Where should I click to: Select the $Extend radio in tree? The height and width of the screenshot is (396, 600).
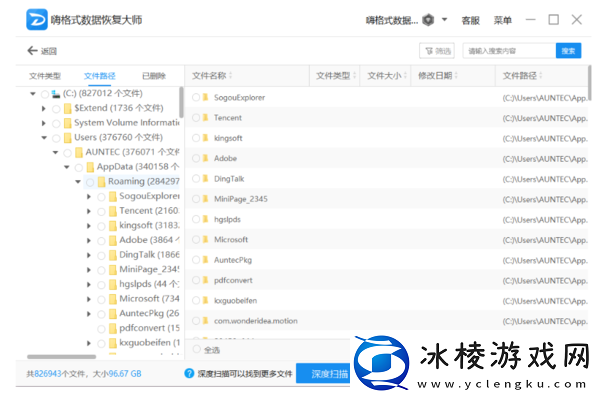[x=56, y=109]
